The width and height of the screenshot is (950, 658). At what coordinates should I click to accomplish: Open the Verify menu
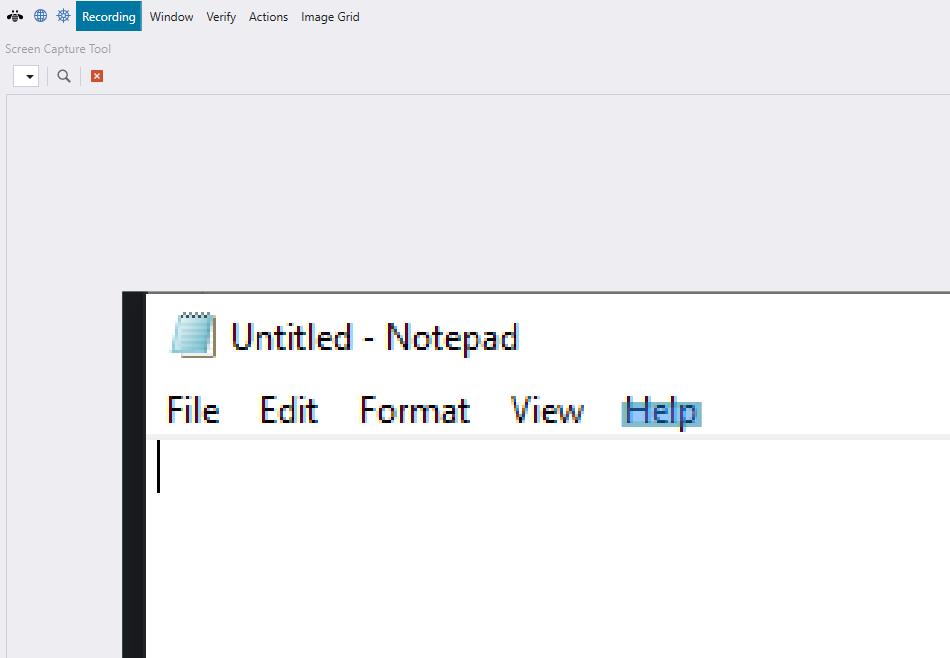(x=221, y=17)
